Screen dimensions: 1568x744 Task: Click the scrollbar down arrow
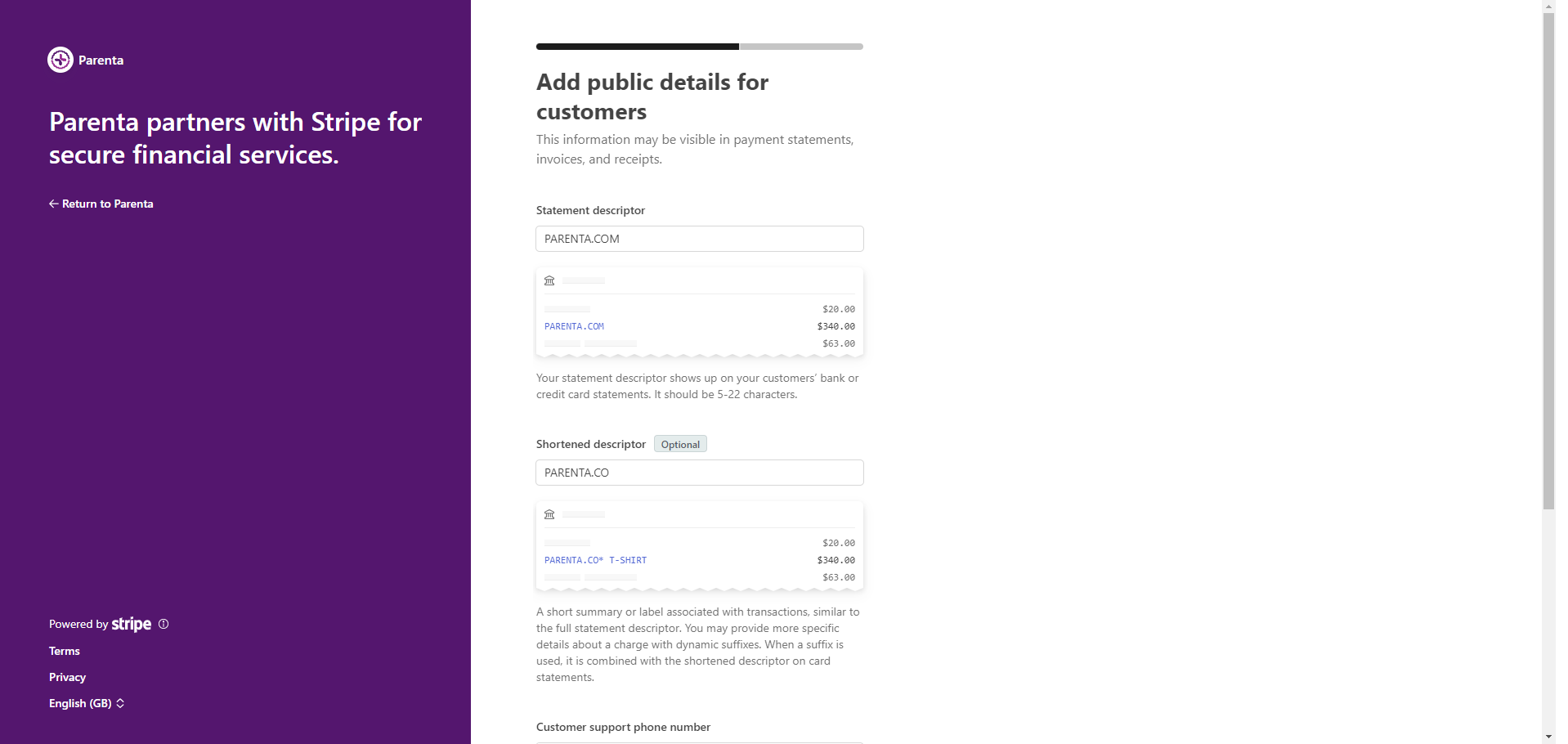pyautogui.click(x=1548, y=737)
